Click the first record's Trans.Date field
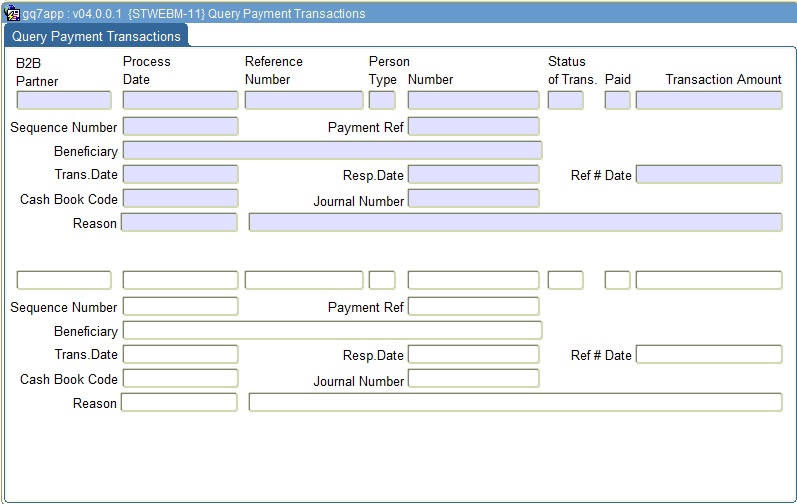This screenshot has width=797, height=504. point(180,174)
